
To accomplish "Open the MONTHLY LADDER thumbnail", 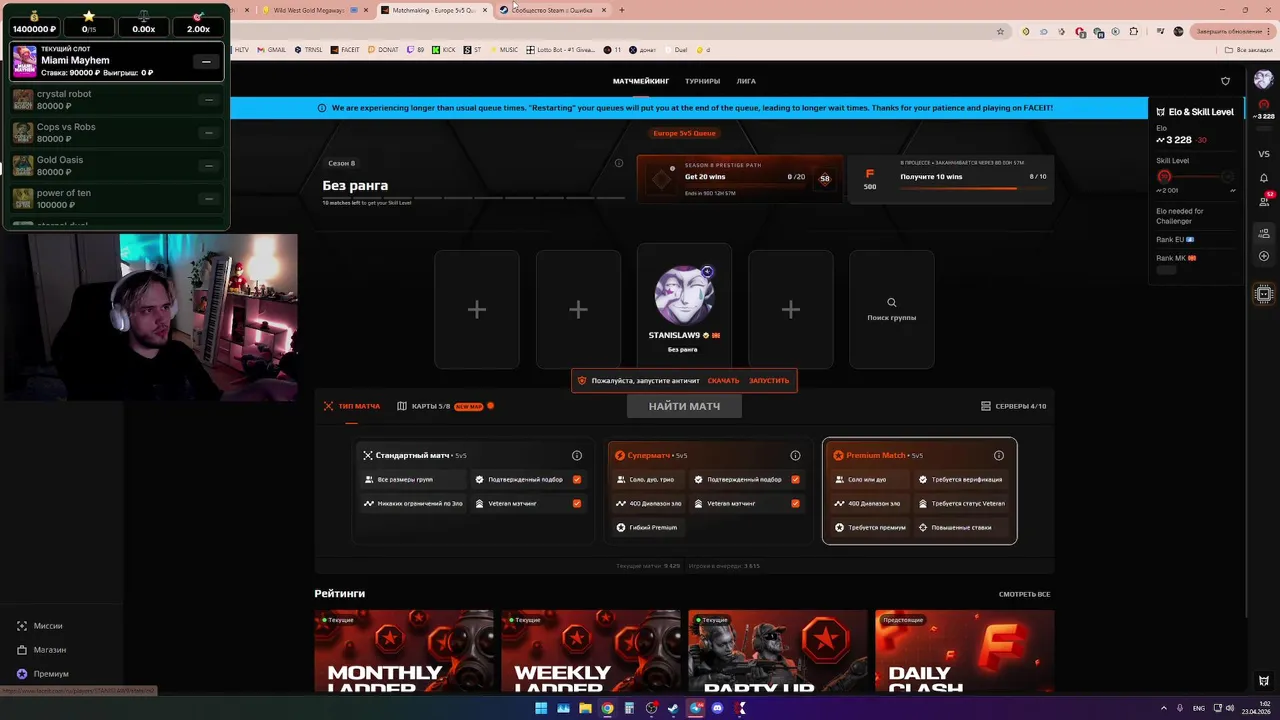I will [x=404, y=651].
